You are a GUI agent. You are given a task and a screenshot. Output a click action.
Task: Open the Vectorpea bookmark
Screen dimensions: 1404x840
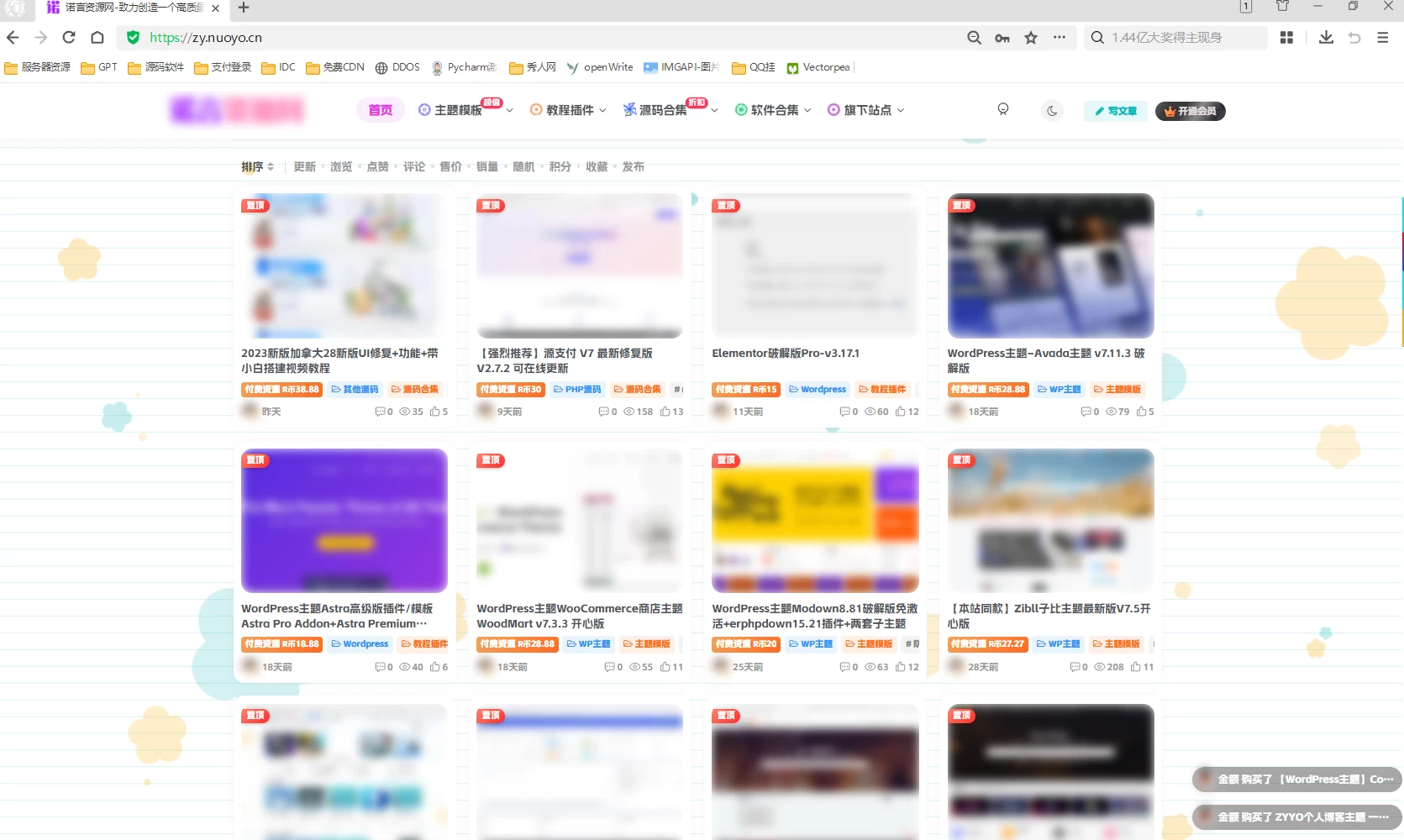tap(818, 67)
